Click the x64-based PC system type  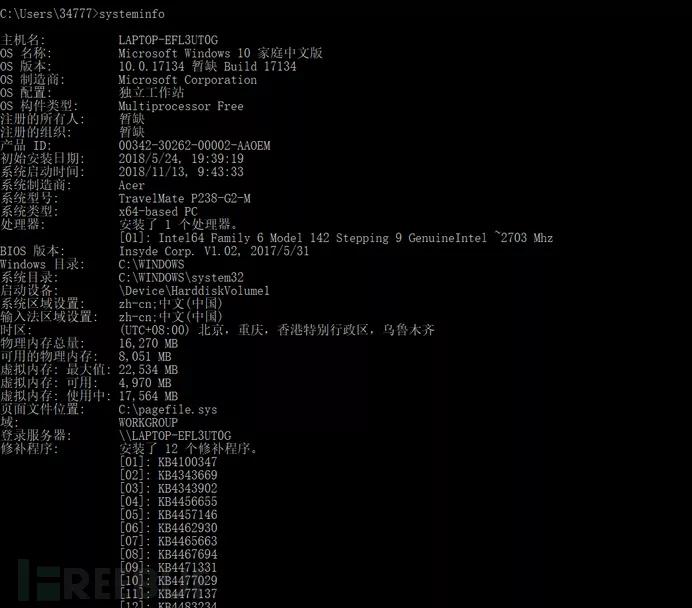[x=158, y=212]
